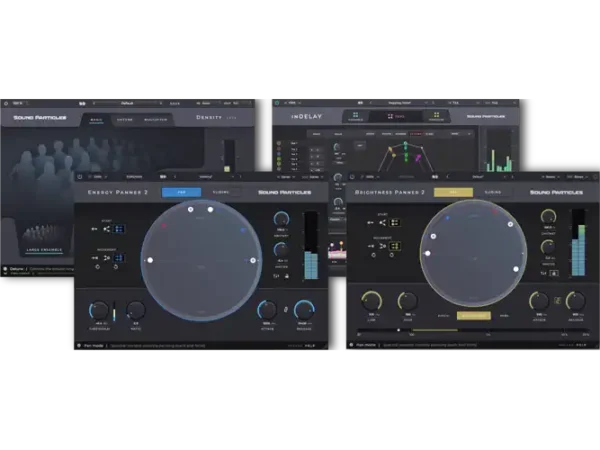Screen dimensions: 600x450
Task: Click the Attack knob in Energy Panner
Action: pos(267,310)
